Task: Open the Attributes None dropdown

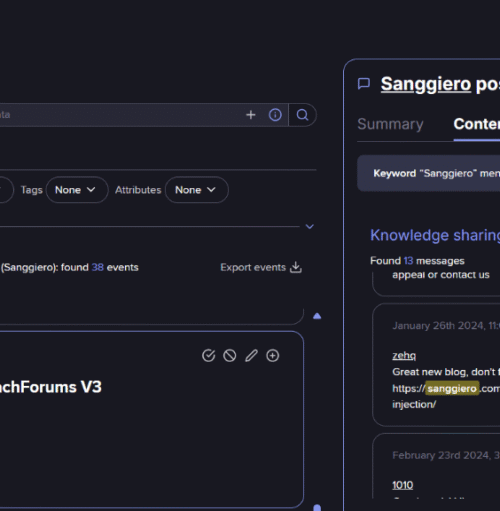Action: point(197,190)
